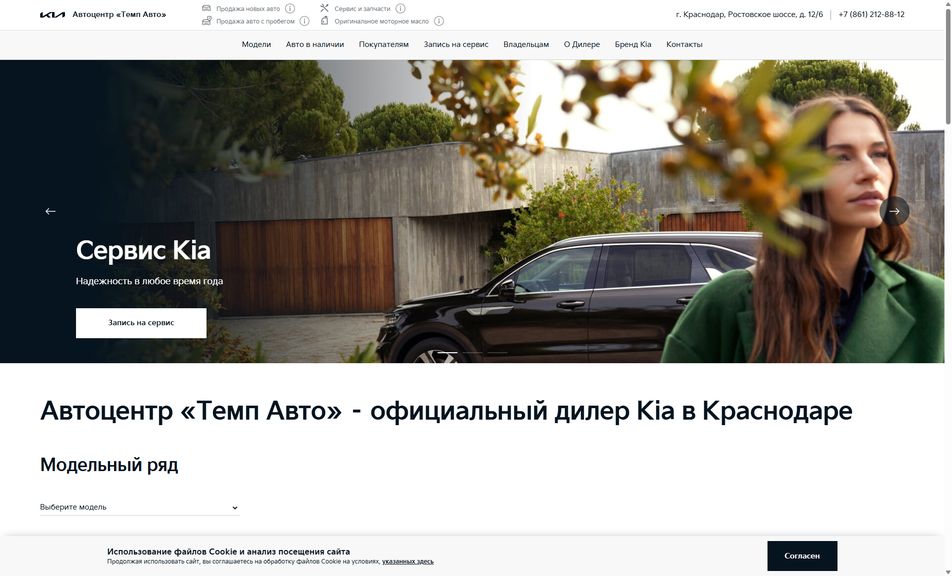Open Запись на сервис menu item
The image size is (952, 576).
(x=456, y=44)
